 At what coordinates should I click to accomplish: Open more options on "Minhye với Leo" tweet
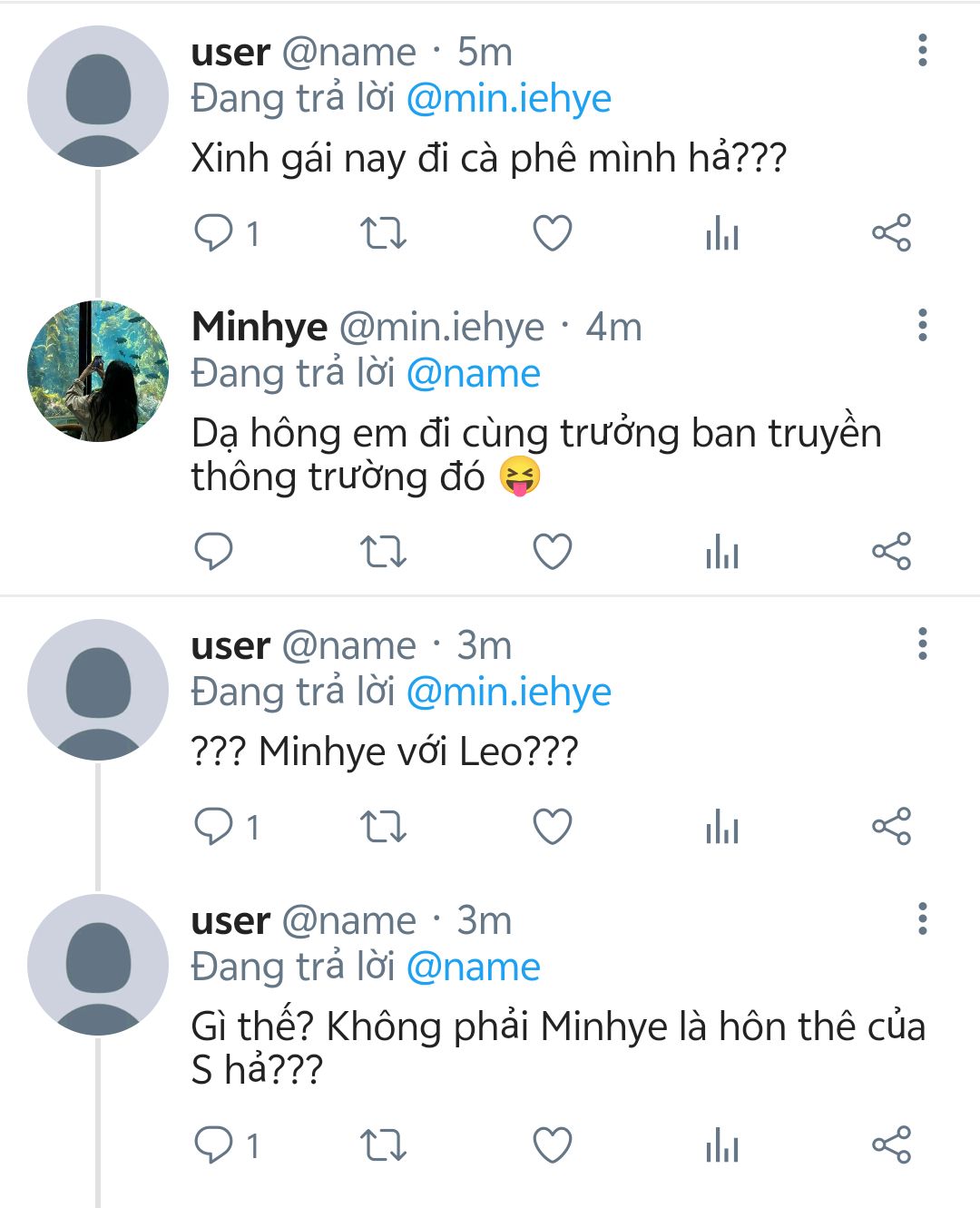pos(923,644)
